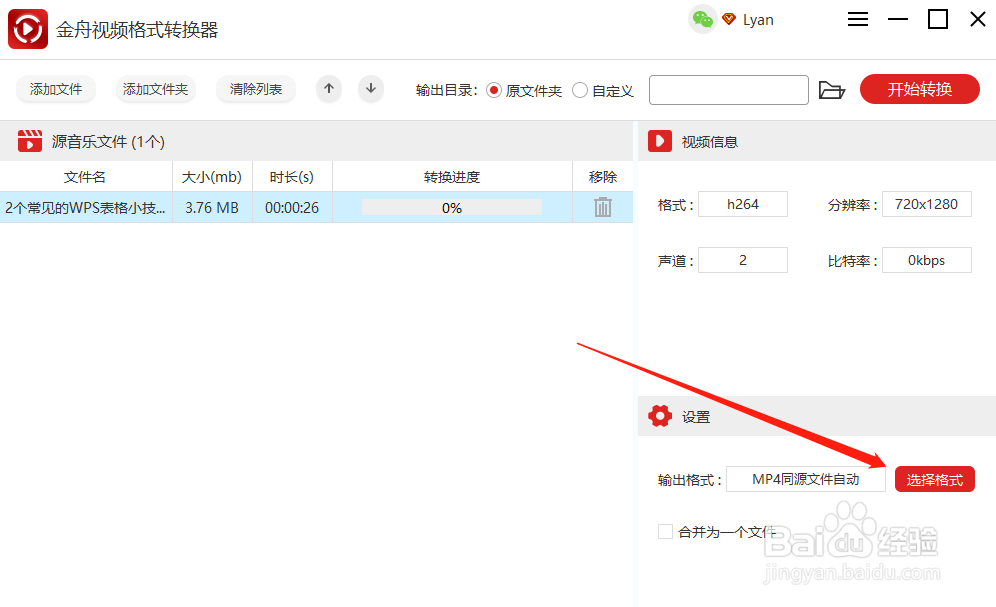The height and width of the screenshot is (607, 996).
Task: Open the 720x1280 resolution field
Action: tap(927, 203)
